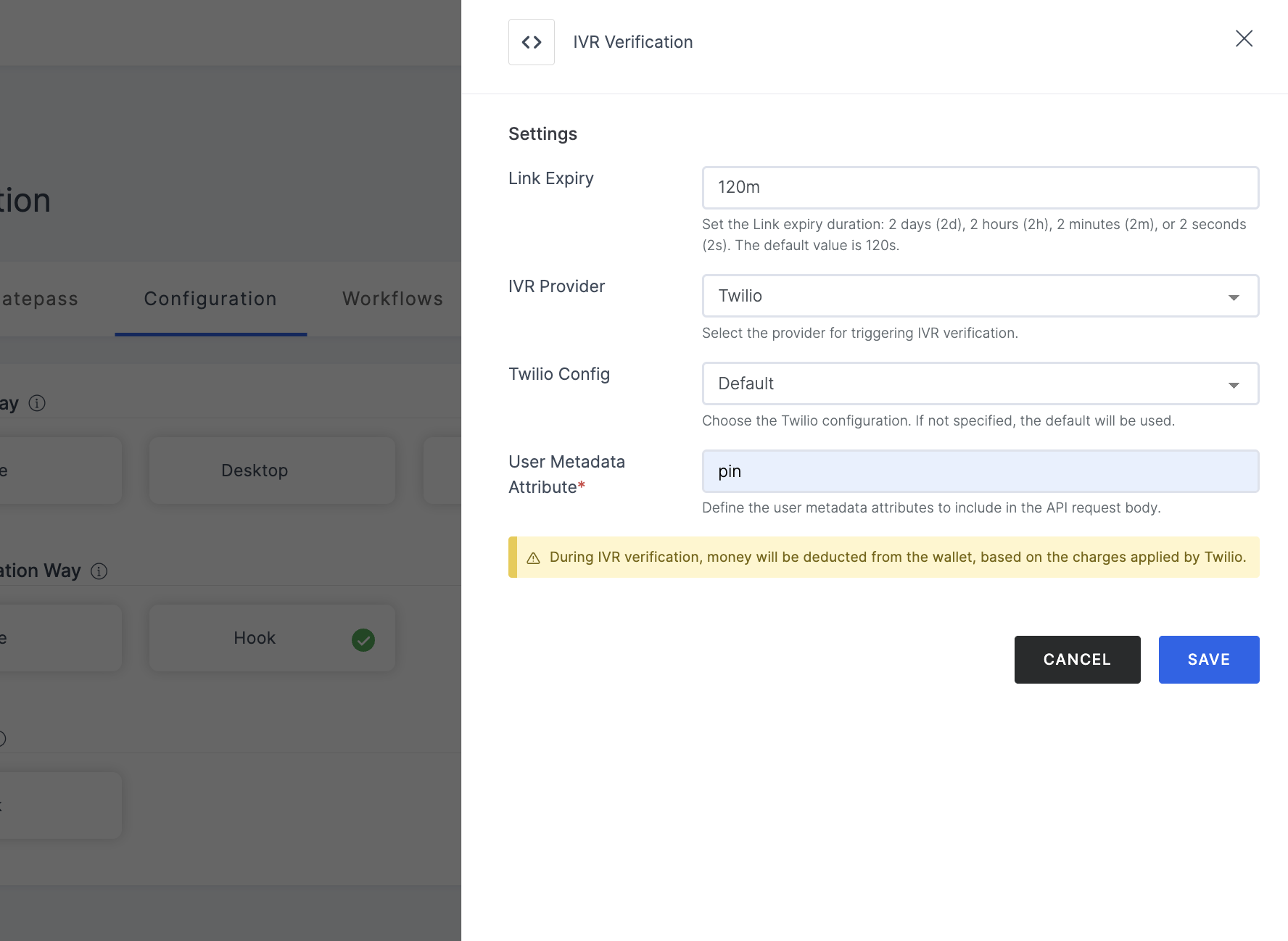Click the SAVE button
Image resolution: width=1288 pixels, height=941 pixels.
(x=1209, y=660)
